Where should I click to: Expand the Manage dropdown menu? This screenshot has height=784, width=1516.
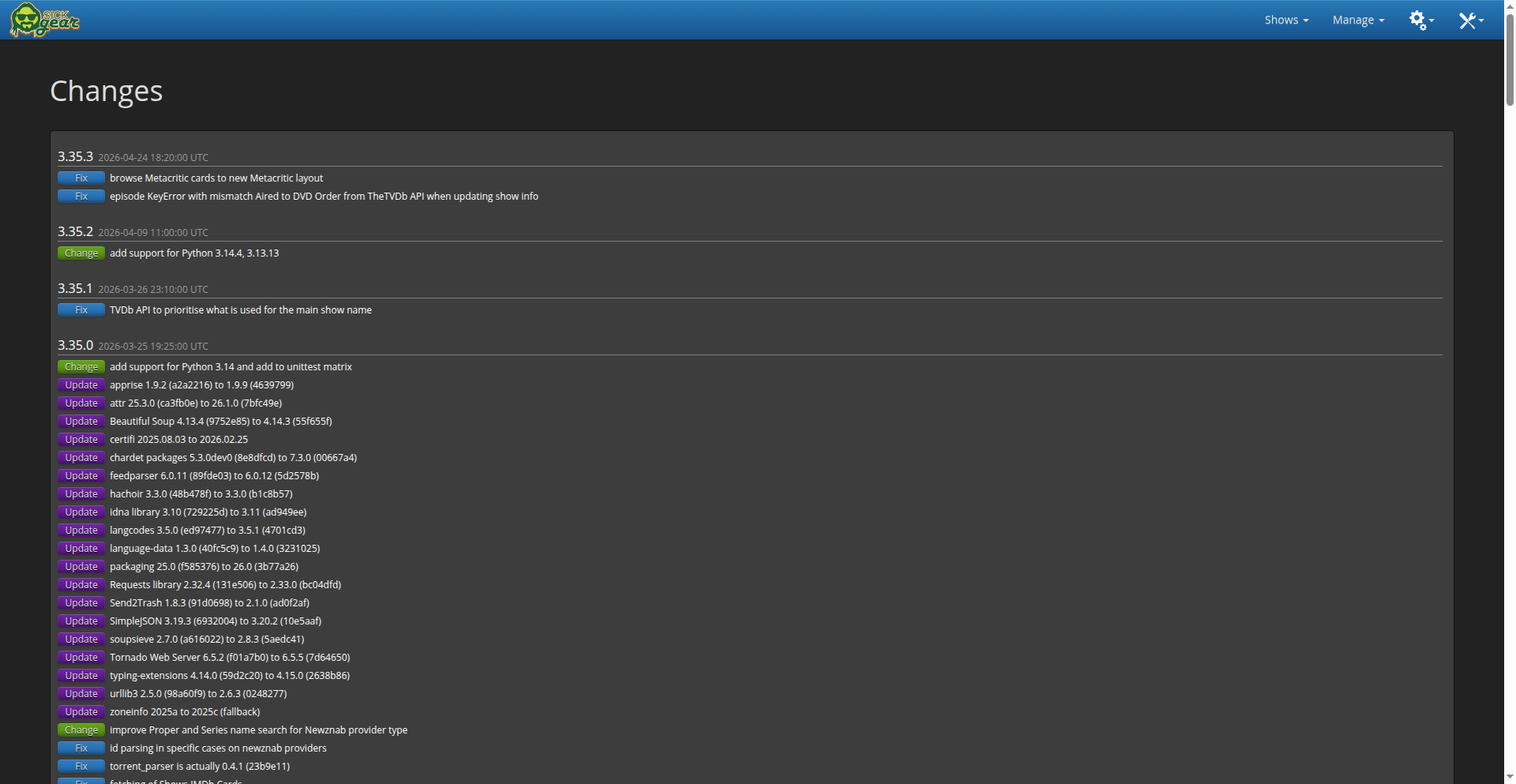click(x=1357, y=20)
